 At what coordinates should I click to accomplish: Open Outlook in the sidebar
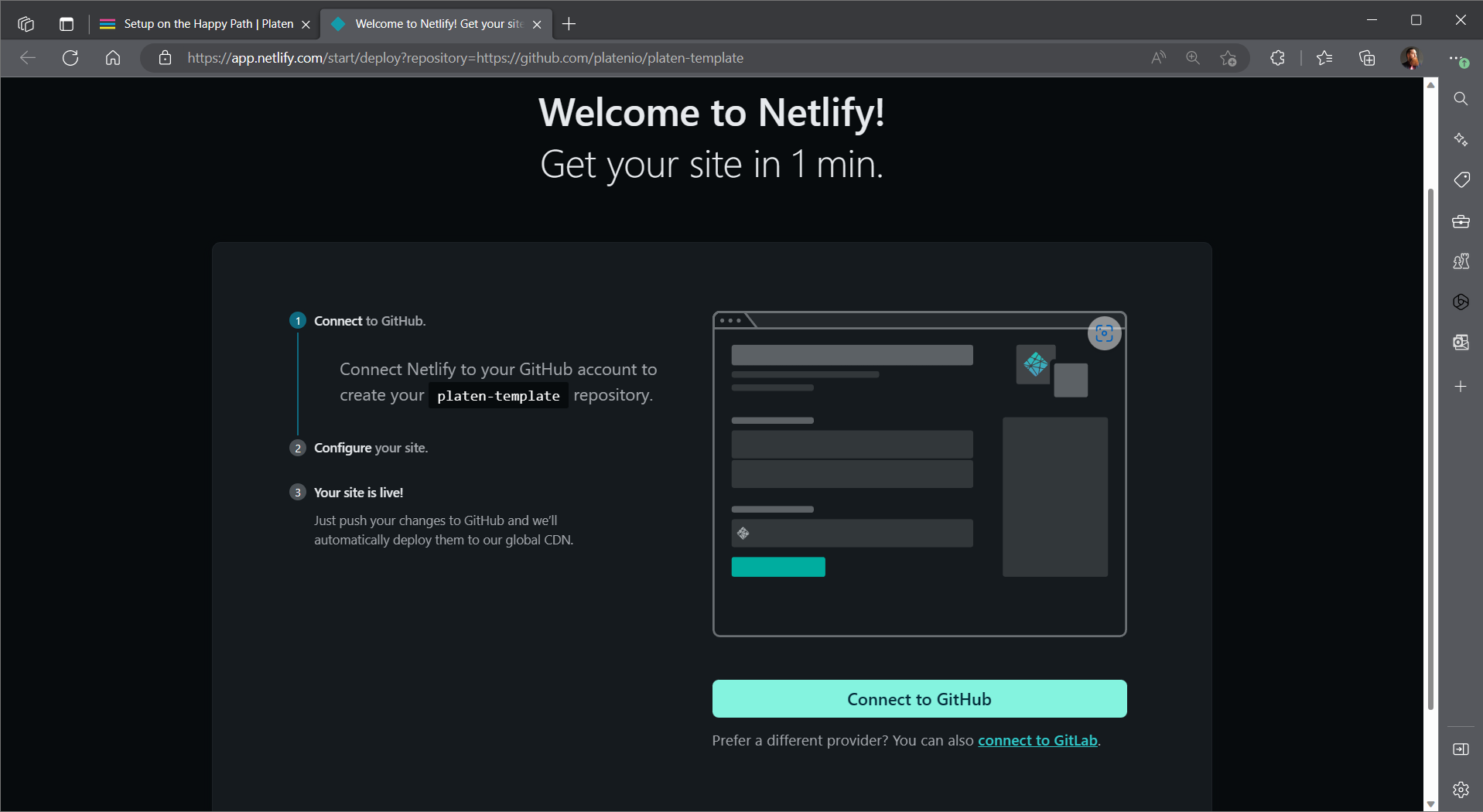[1461, 343]
